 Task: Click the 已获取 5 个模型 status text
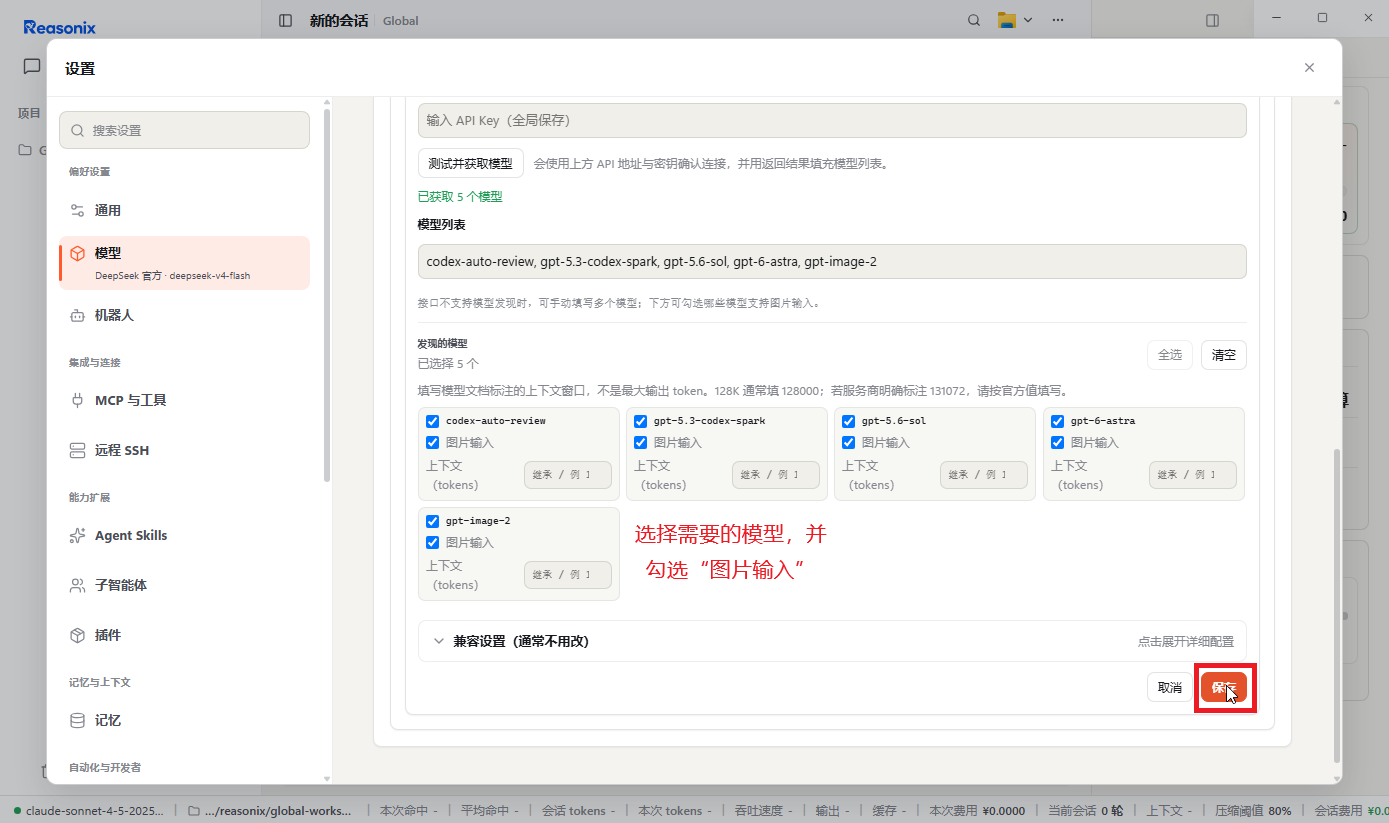(460, 197)
